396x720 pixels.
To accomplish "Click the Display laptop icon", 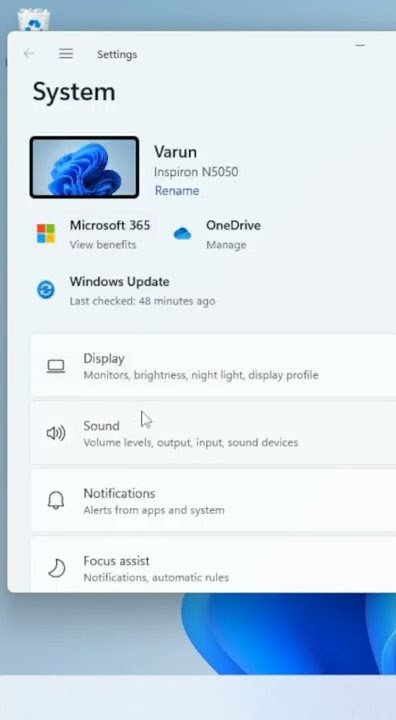I will (56, 366).
